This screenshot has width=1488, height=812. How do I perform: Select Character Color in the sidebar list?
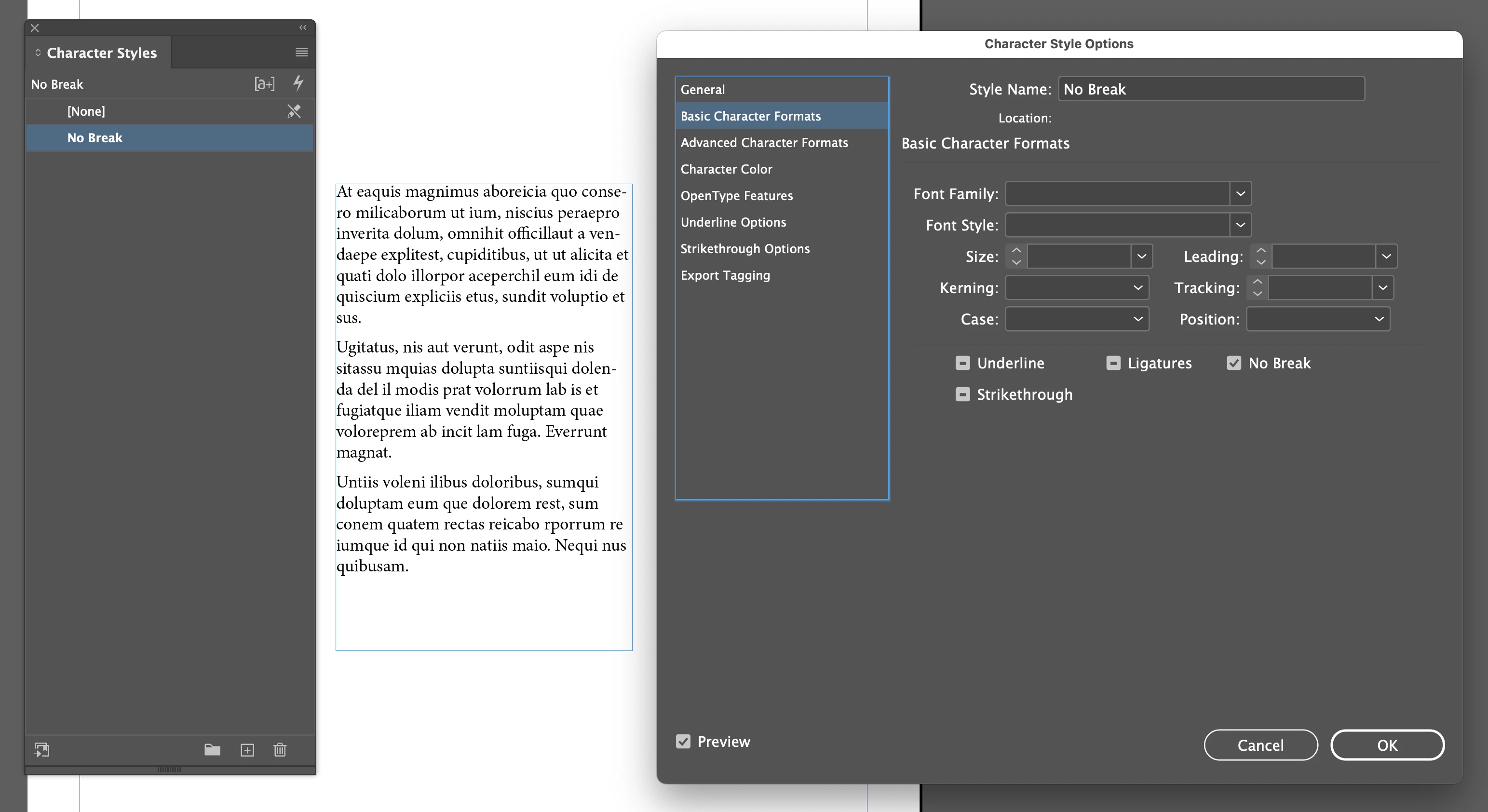click(x=726, y=169)
